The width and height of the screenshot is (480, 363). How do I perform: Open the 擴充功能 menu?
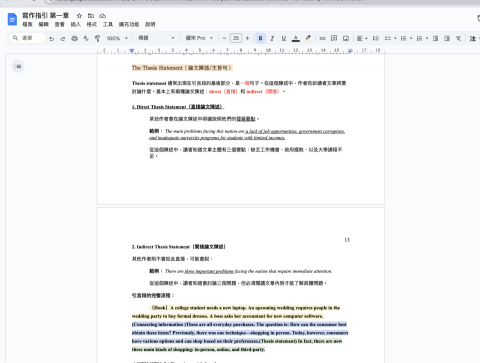tap(129, 24)
